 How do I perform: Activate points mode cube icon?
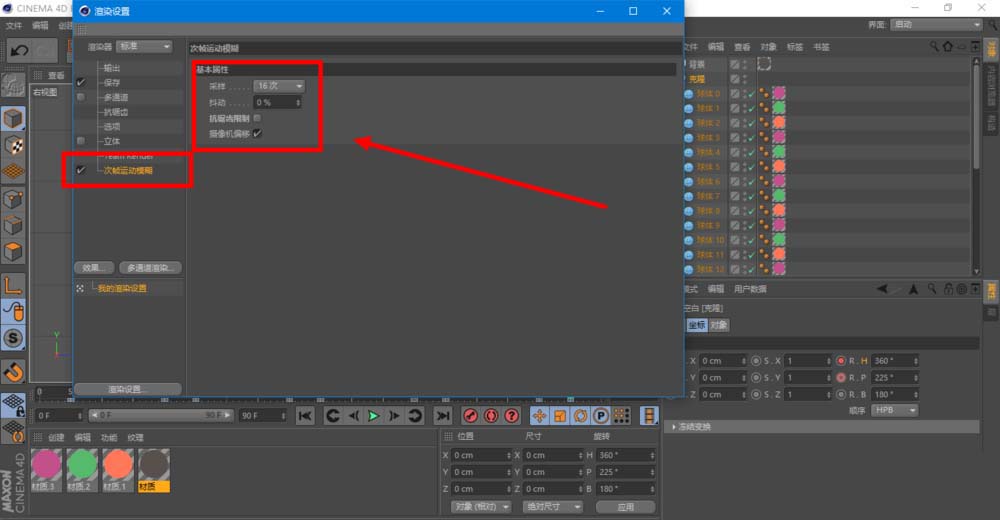pyautogui.click(x=13, y=199)
